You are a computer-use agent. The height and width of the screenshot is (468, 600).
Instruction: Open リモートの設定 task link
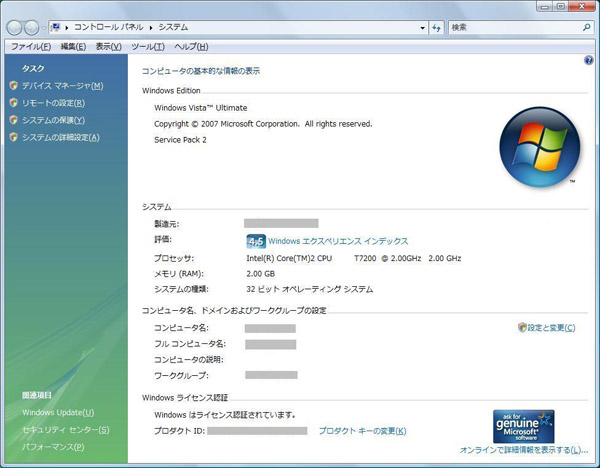[x=53, y=103]
